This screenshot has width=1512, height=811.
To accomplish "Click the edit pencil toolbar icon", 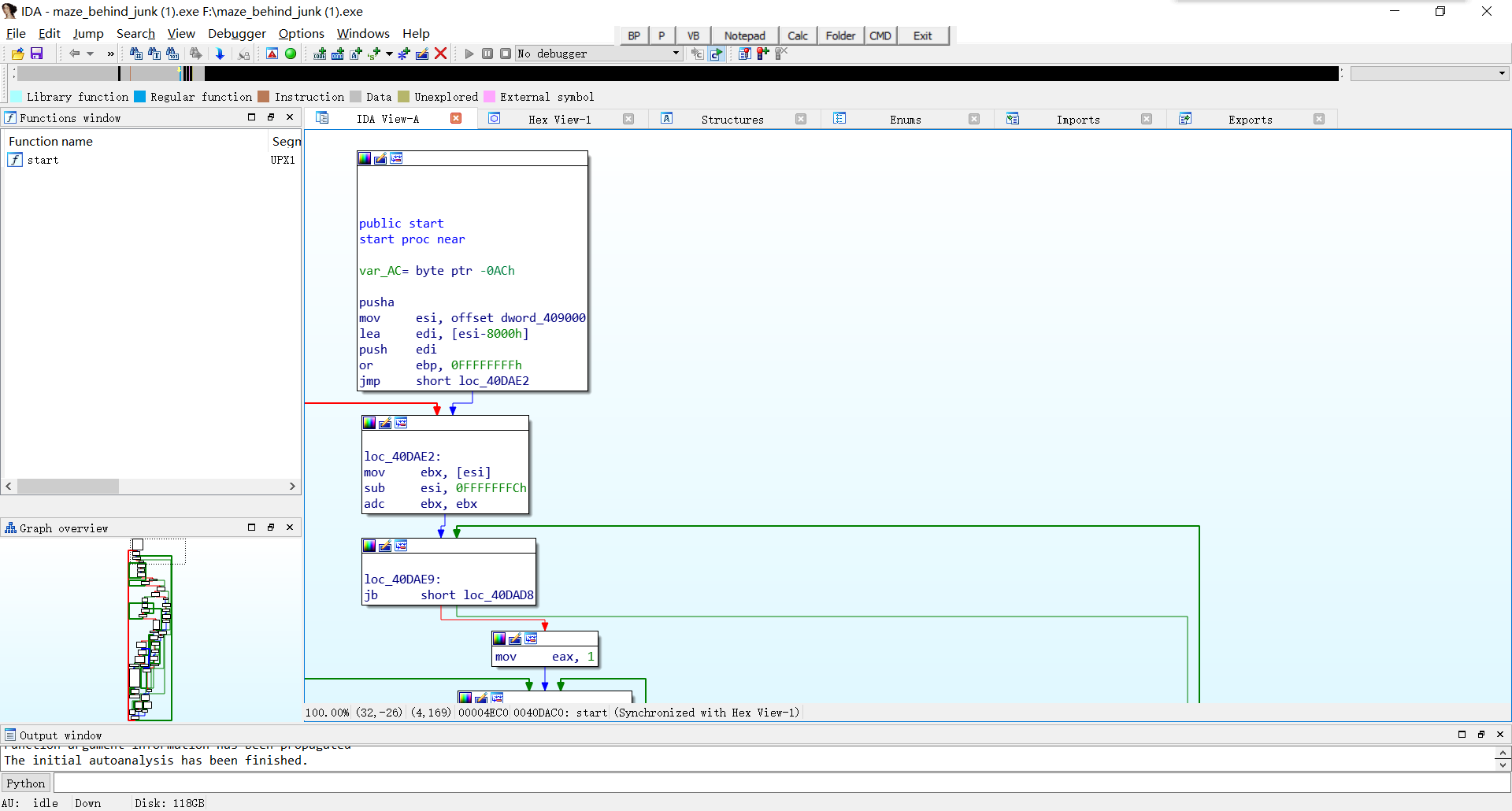I will coord(422,54).
